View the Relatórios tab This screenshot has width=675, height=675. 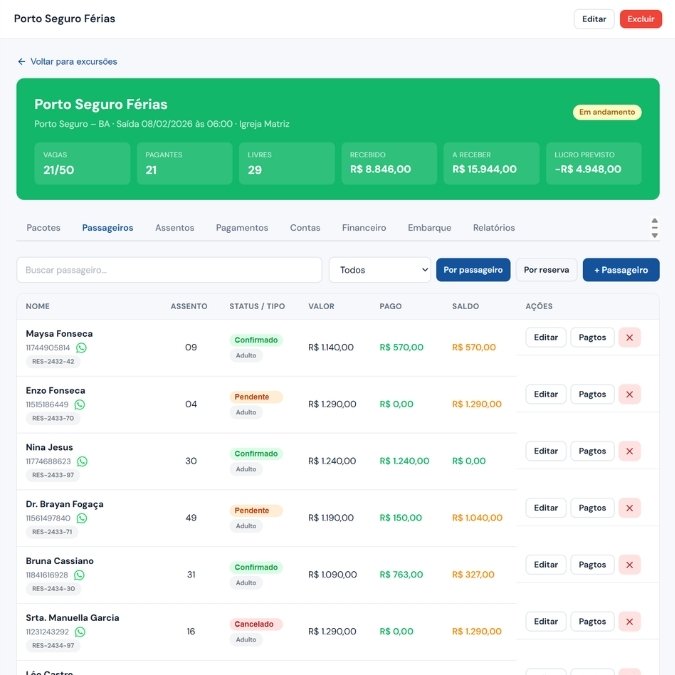coord(494,228)
